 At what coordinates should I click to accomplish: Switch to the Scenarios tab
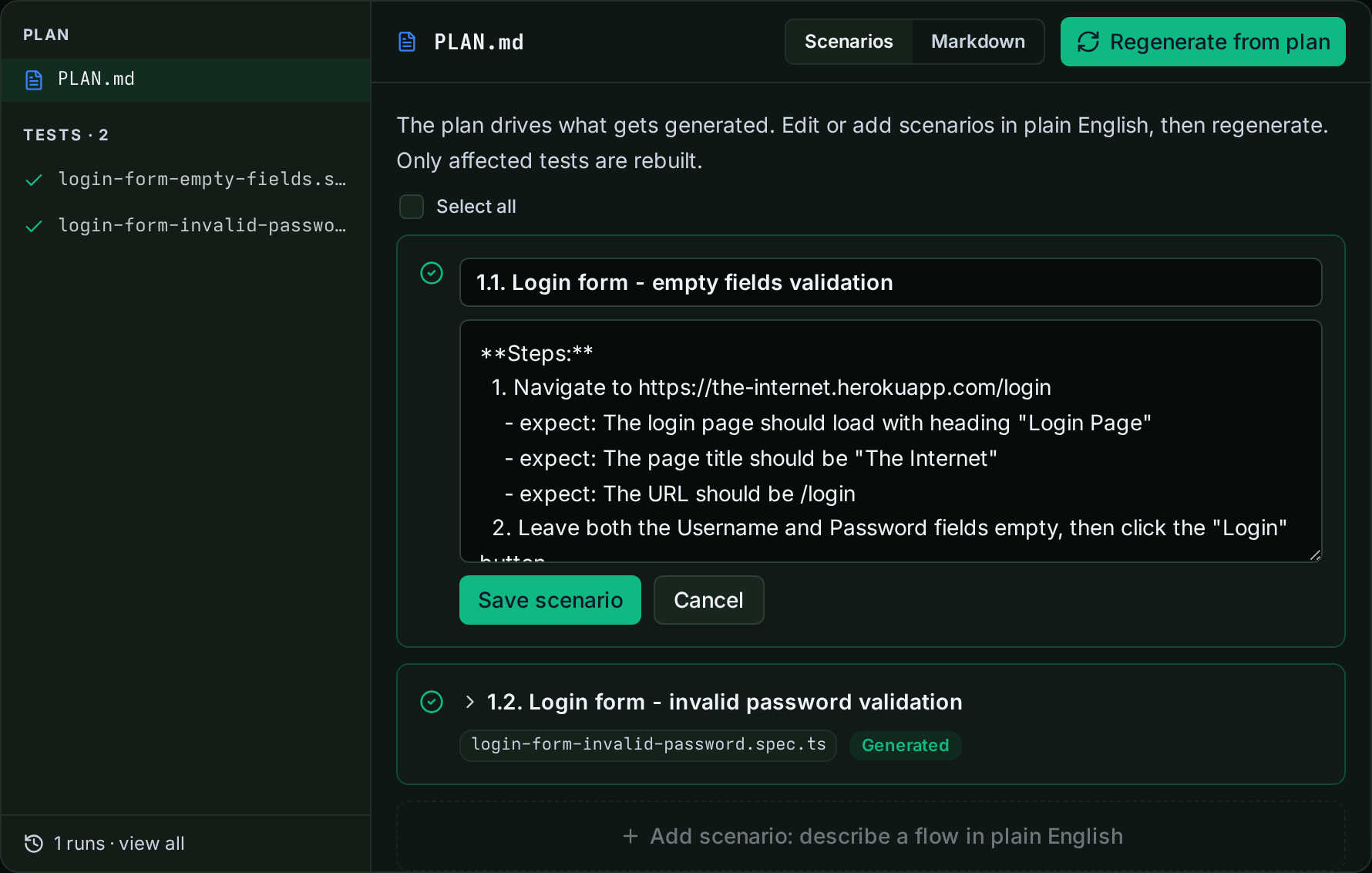point(849,42)
